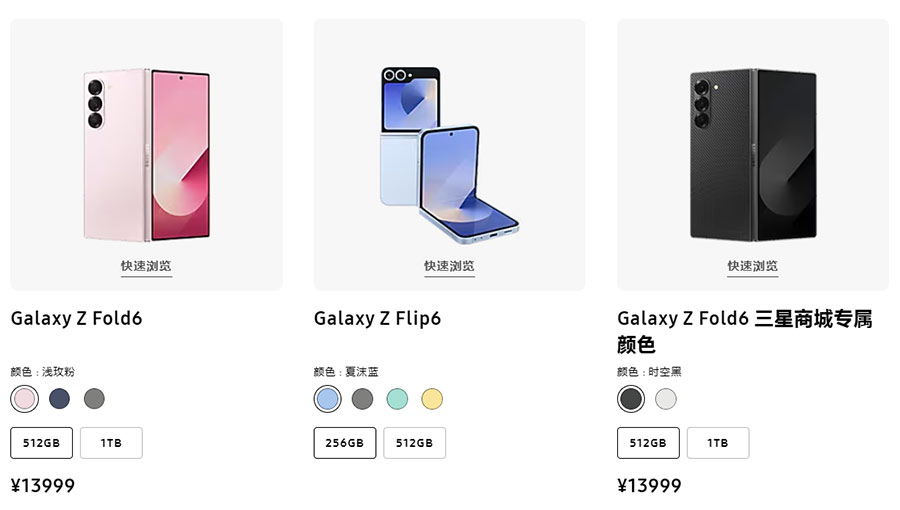Select the white swatch for Fold6 exclusive edition

(x=666, y=399)
